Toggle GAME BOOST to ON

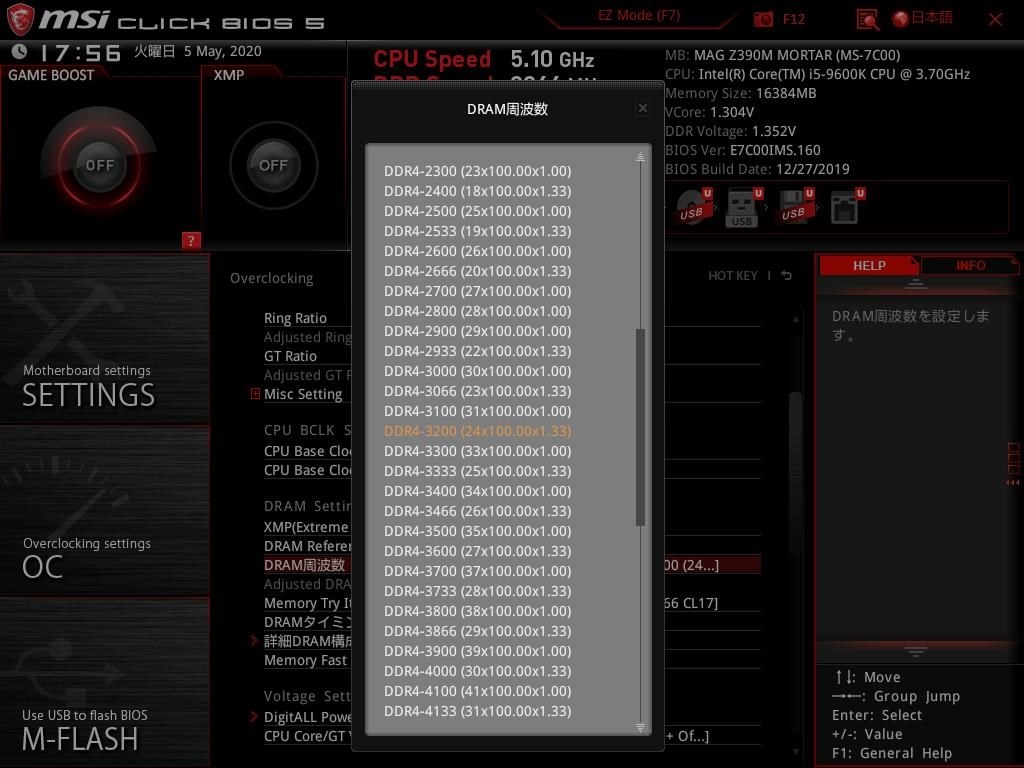pos(98,164)
